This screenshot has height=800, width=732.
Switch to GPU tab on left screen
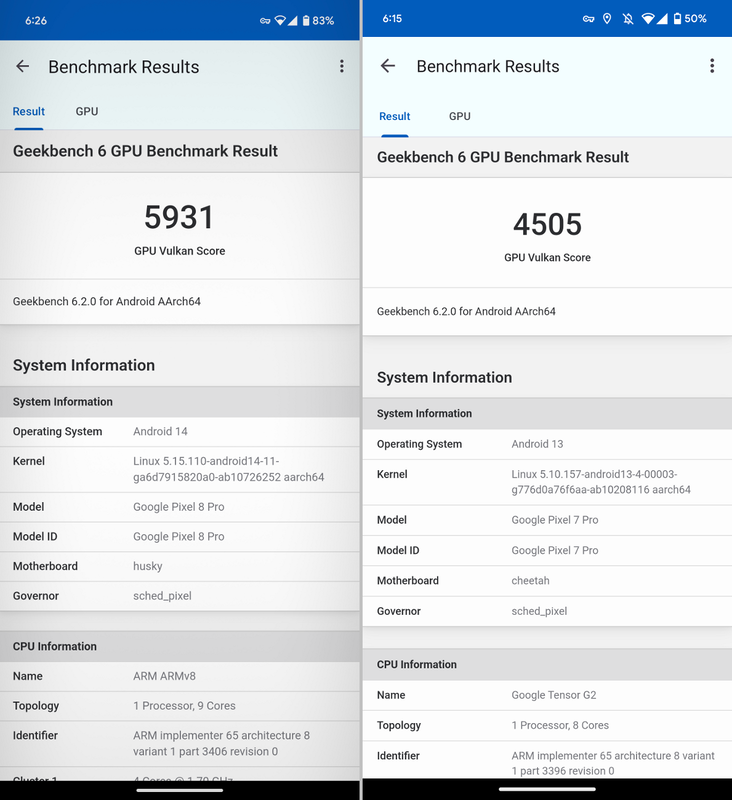(x=87, y=112)
